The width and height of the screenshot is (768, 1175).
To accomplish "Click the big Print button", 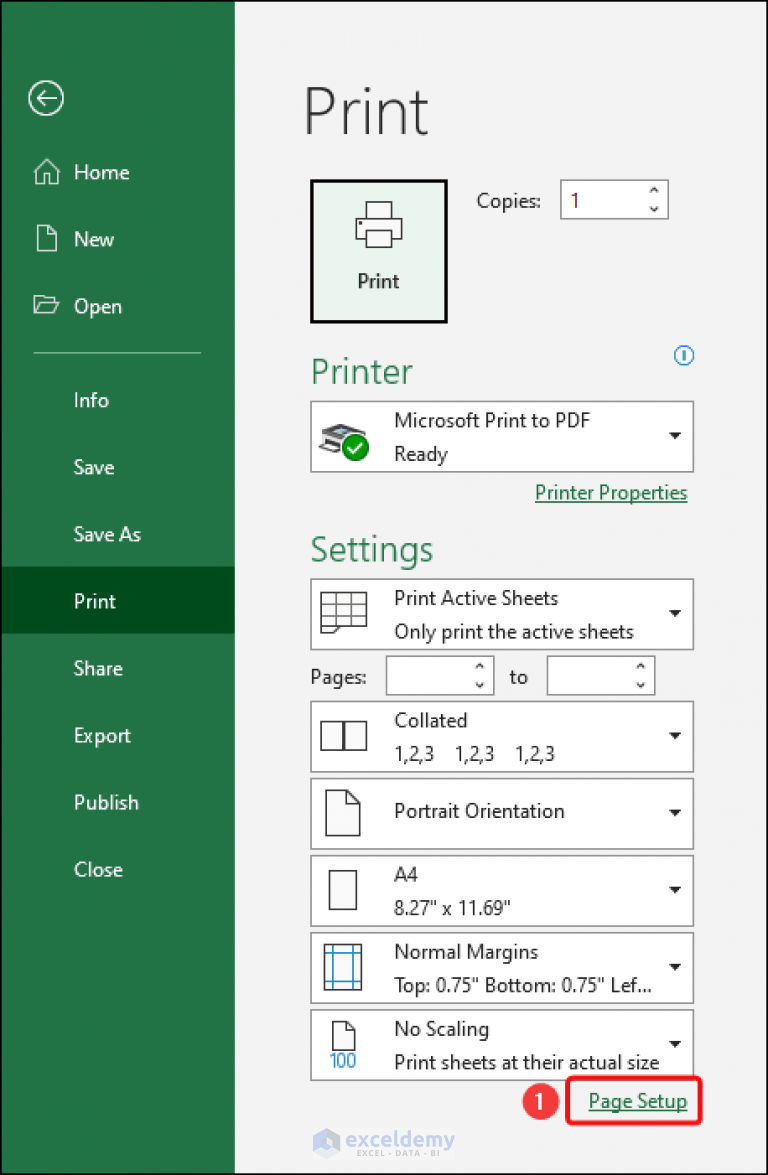I will pyautogui.click(x=378, y=251).
